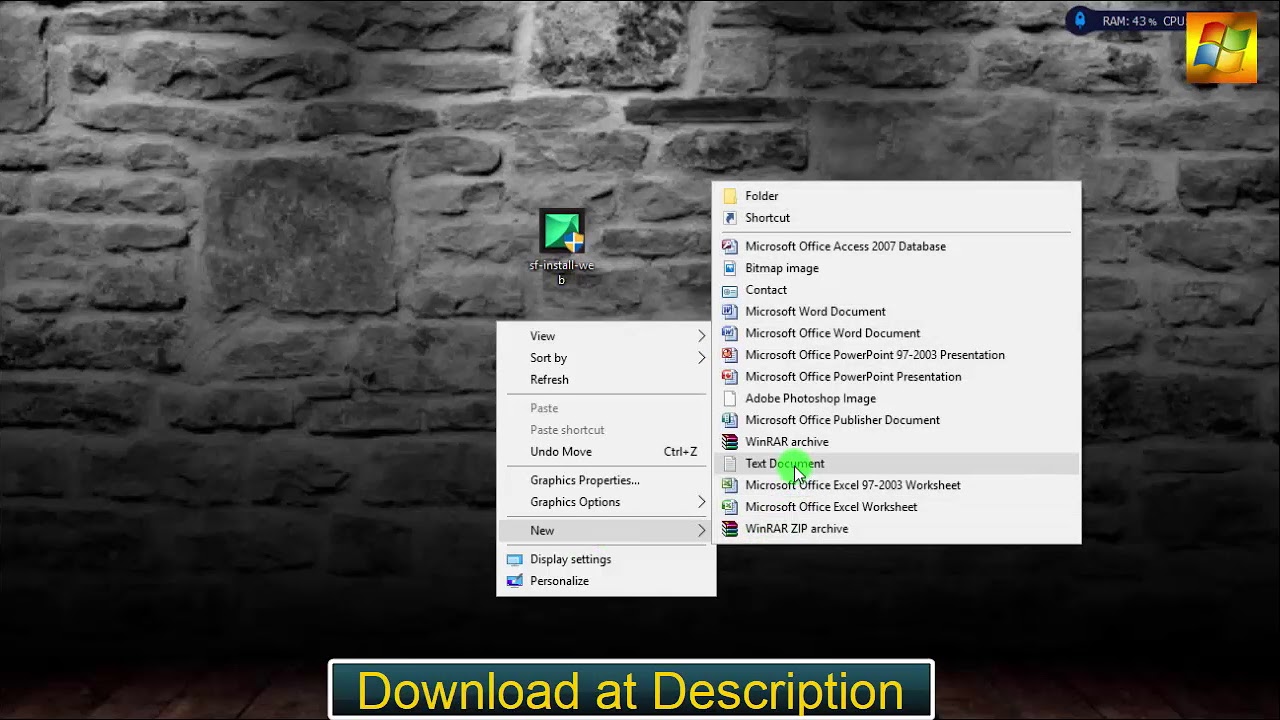Click the Text Document page icon
Viewport: 1280px width, 720px height.
(x=730, y=464)
